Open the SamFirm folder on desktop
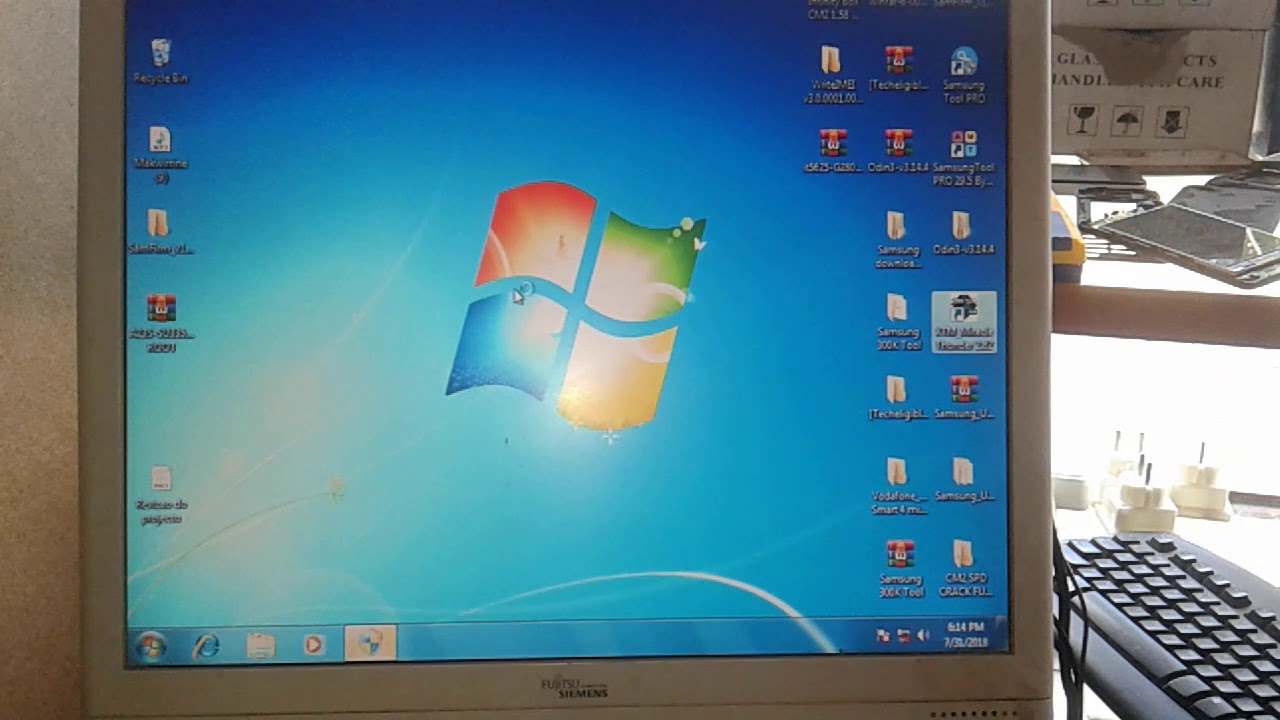 pos(160,232)
